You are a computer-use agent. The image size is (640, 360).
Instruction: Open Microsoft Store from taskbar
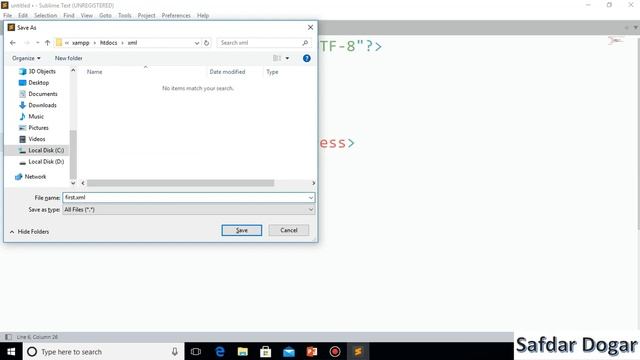[266, 351]
